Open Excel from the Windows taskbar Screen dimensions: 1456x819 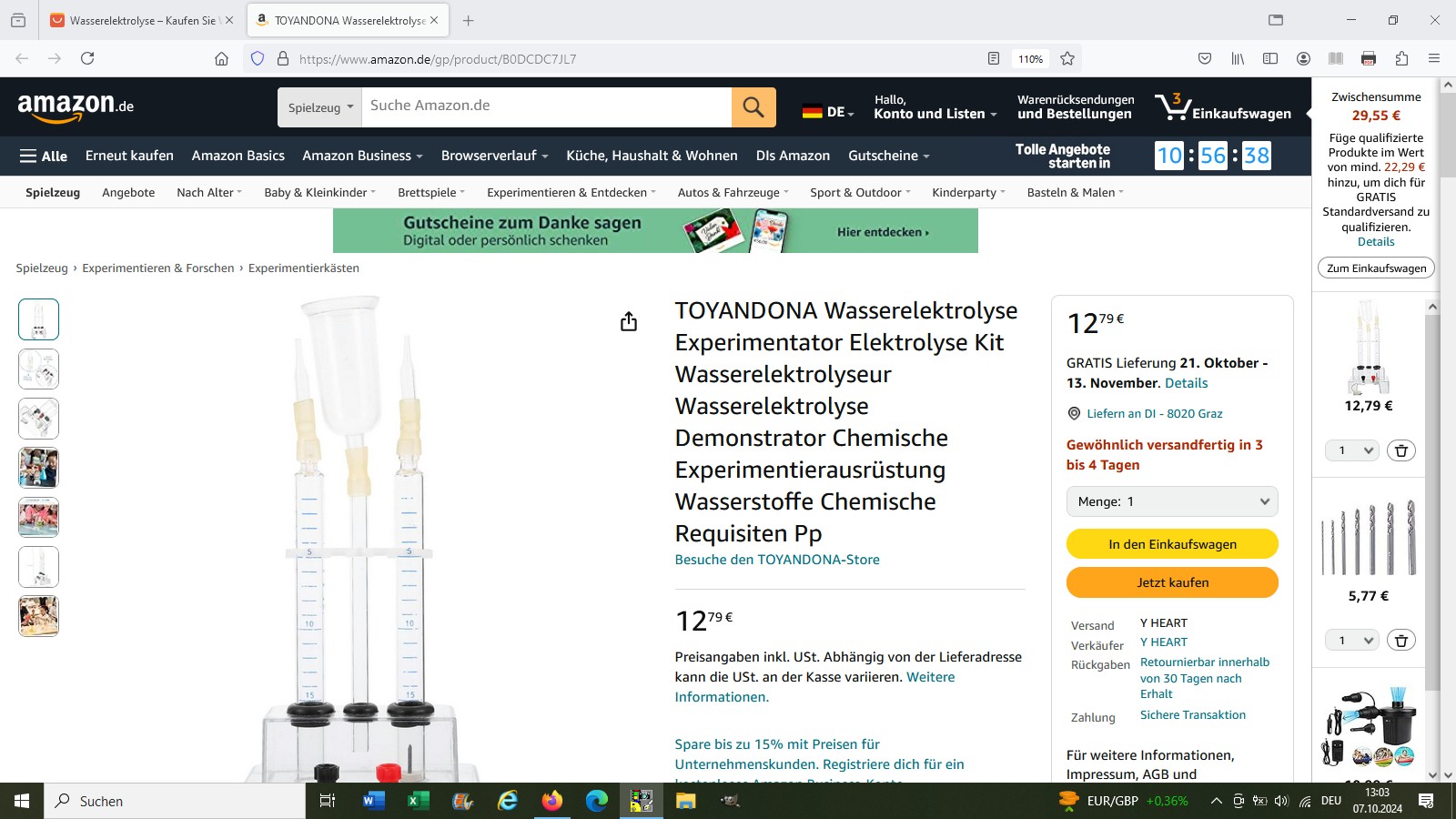418,801
